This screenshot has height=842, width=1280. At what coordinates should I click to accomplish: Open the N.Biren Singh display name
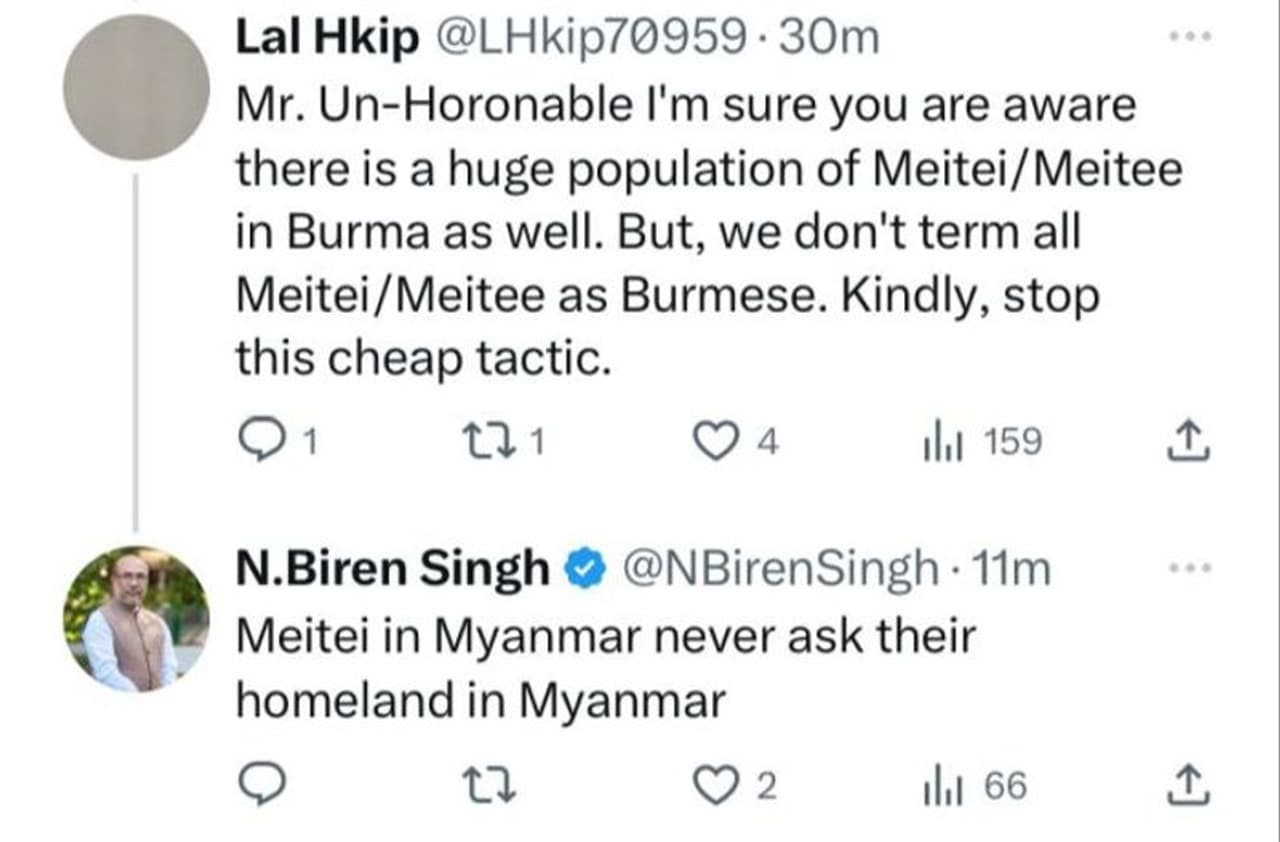click(392, 569)
